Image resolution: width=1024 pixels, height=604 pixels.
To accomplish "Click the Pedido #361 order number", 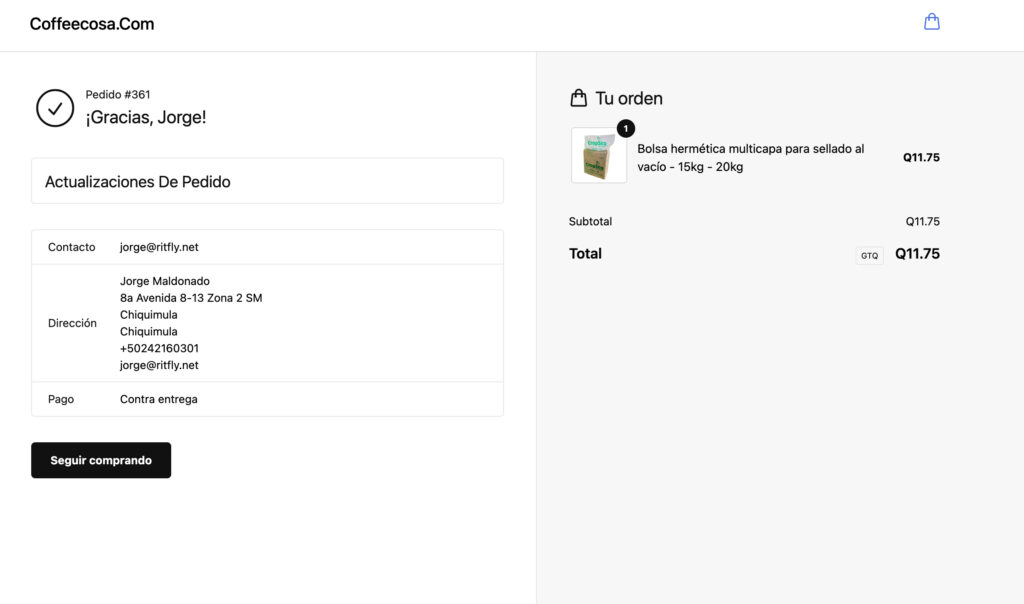I will pyautogui.click(x=118, y=95).
